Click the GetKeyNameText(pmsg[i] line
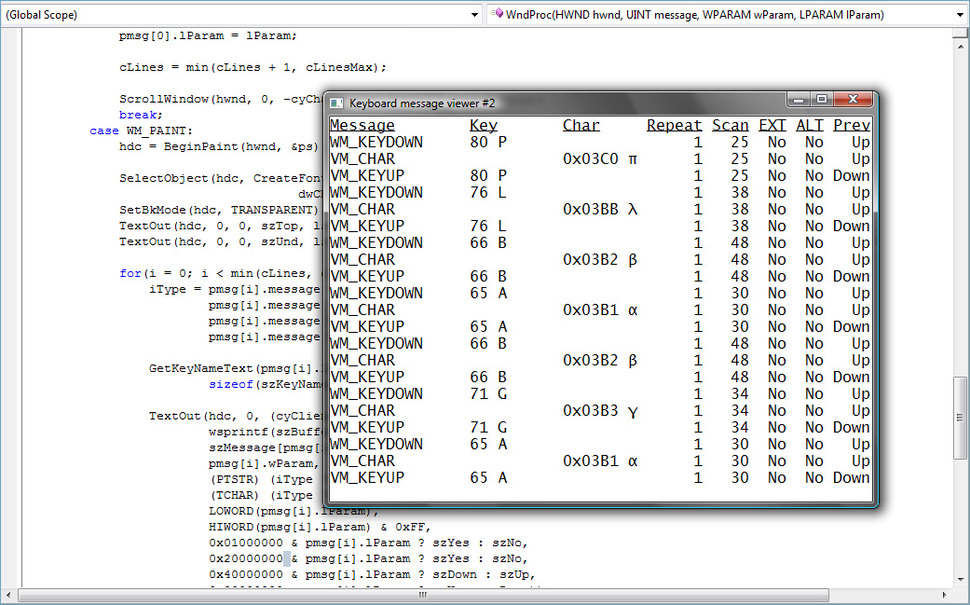This screenshot has height=605, width=970. pos(236,369)
